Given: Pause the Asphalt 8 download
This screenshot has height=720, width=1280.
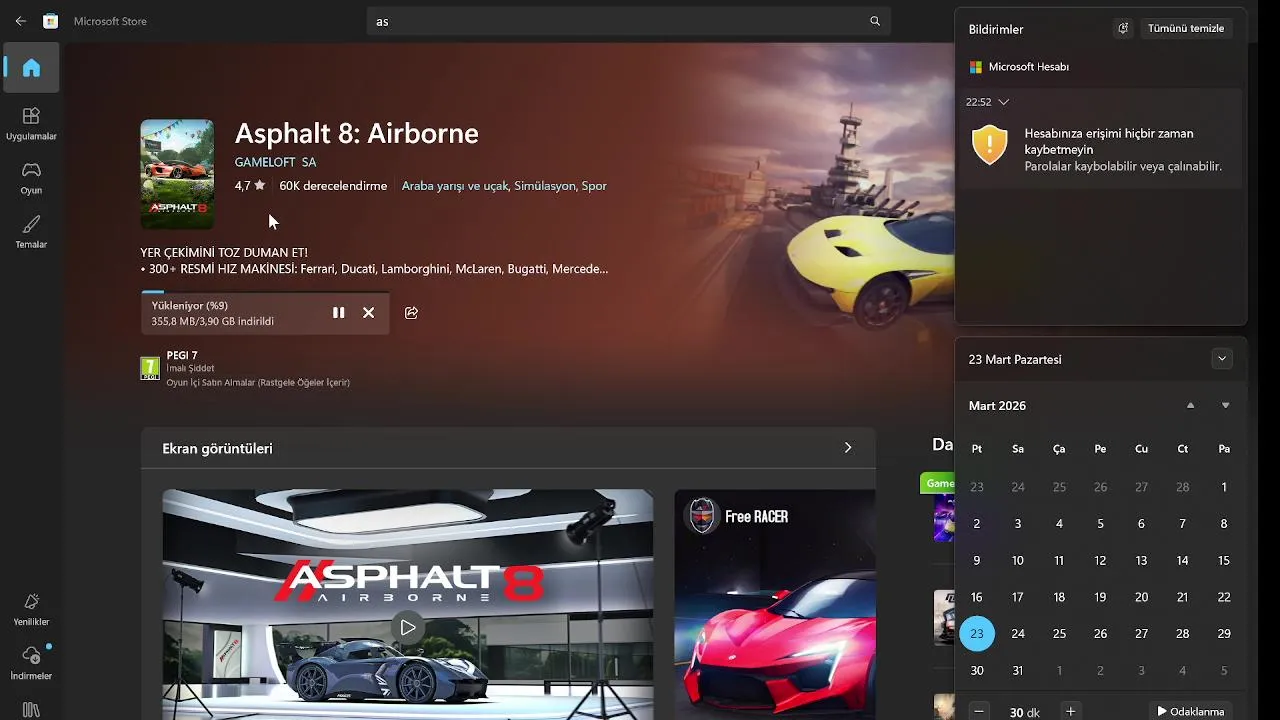Looking at the screenshot, I should point(338,313).
